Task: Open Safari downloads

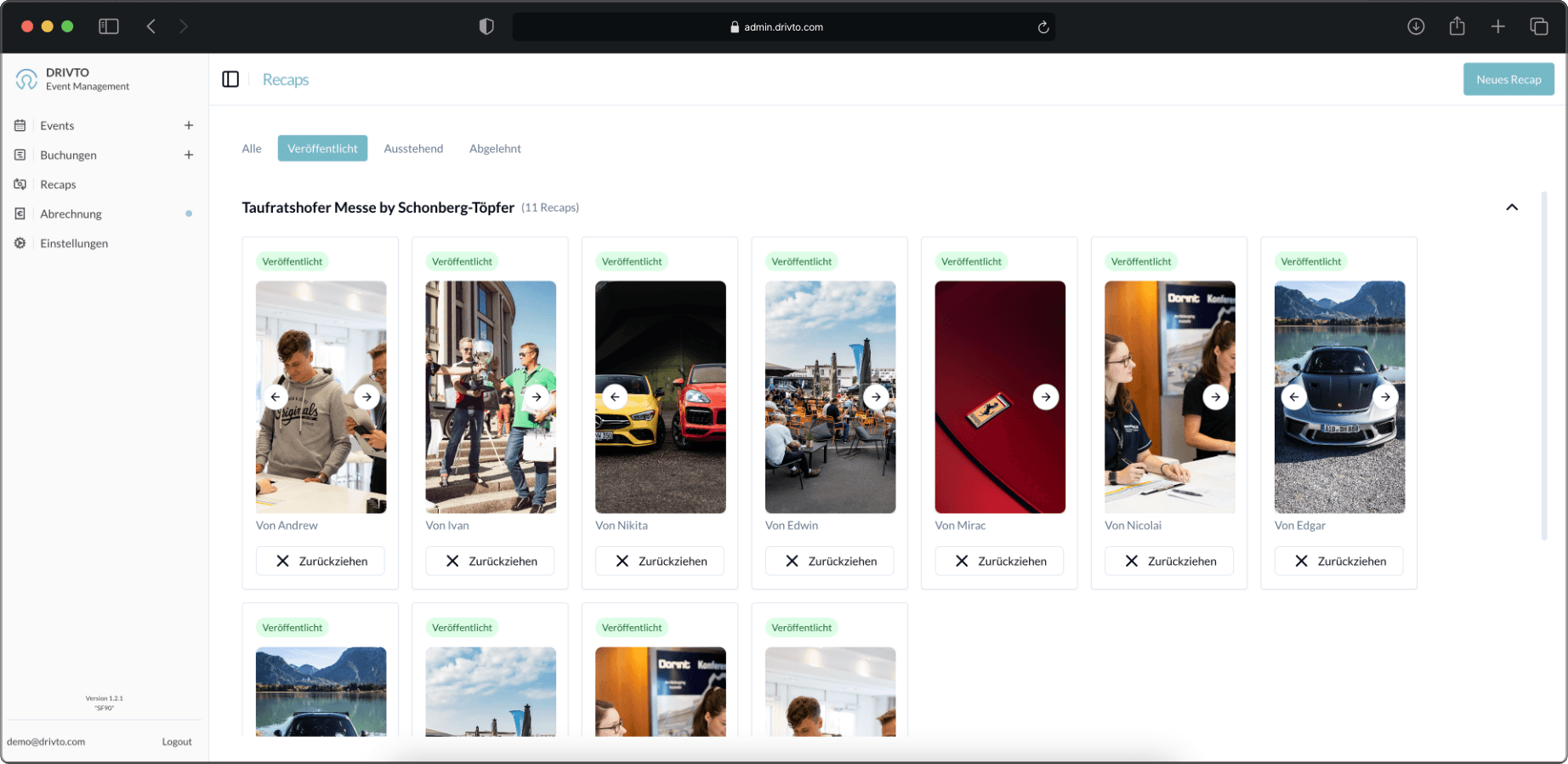Action: pyautogui.click(x=1416, y=26)
